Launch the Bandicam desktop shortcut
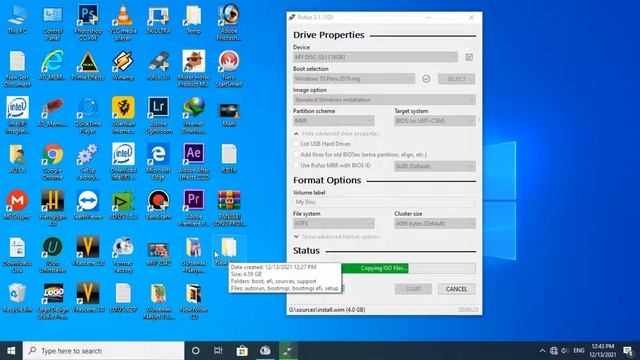640x360 pixels. [158, 205]
